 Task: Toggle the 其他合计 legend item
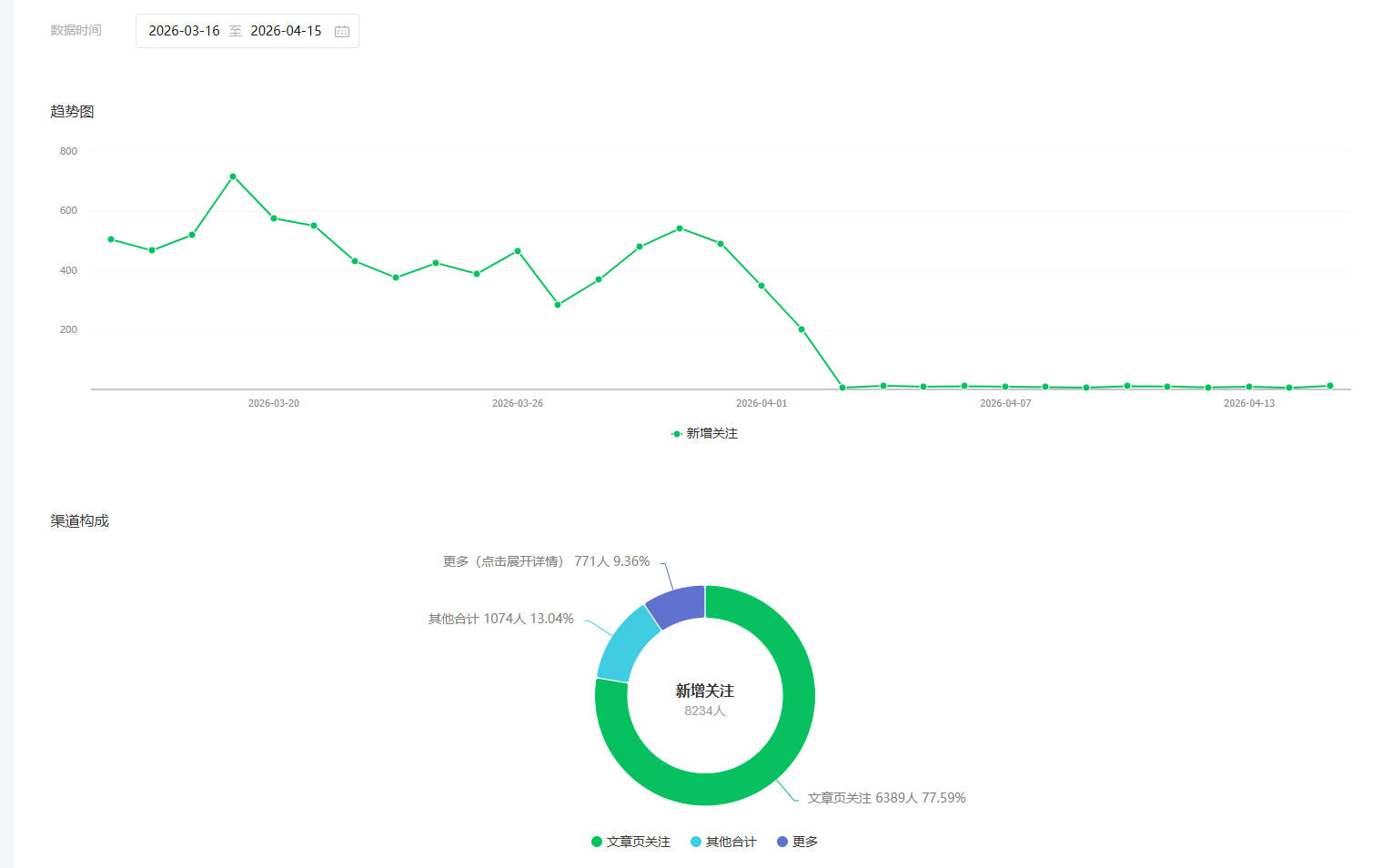(x=723, y=842)
